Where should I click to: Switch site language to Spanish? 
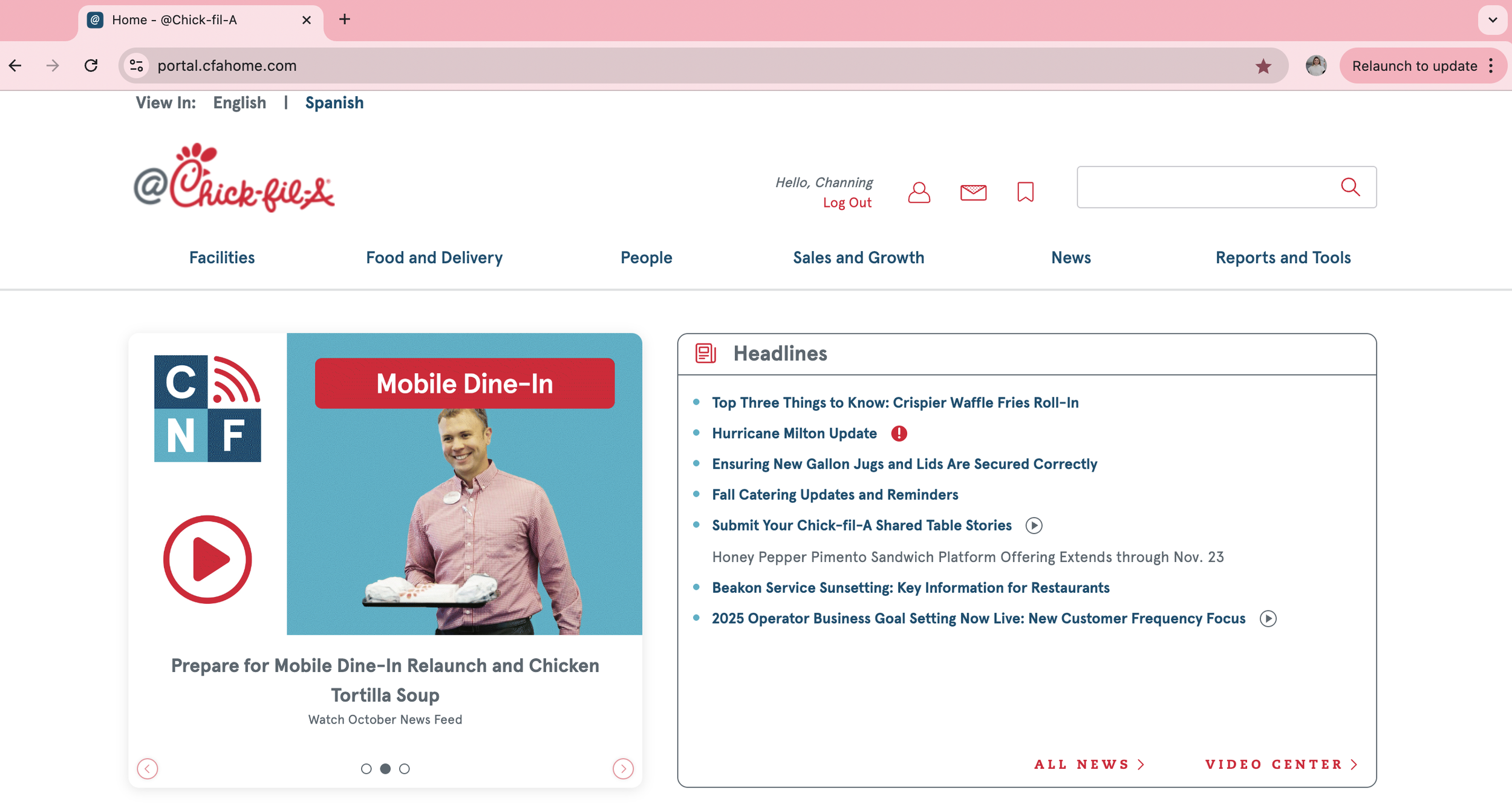[x=334, y=103]
